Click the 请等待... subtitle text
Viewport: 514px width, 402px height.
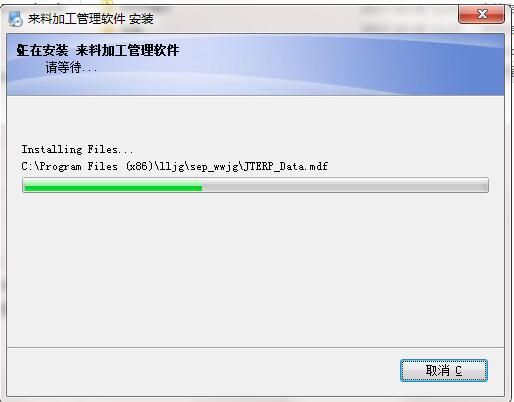(71, 68)
